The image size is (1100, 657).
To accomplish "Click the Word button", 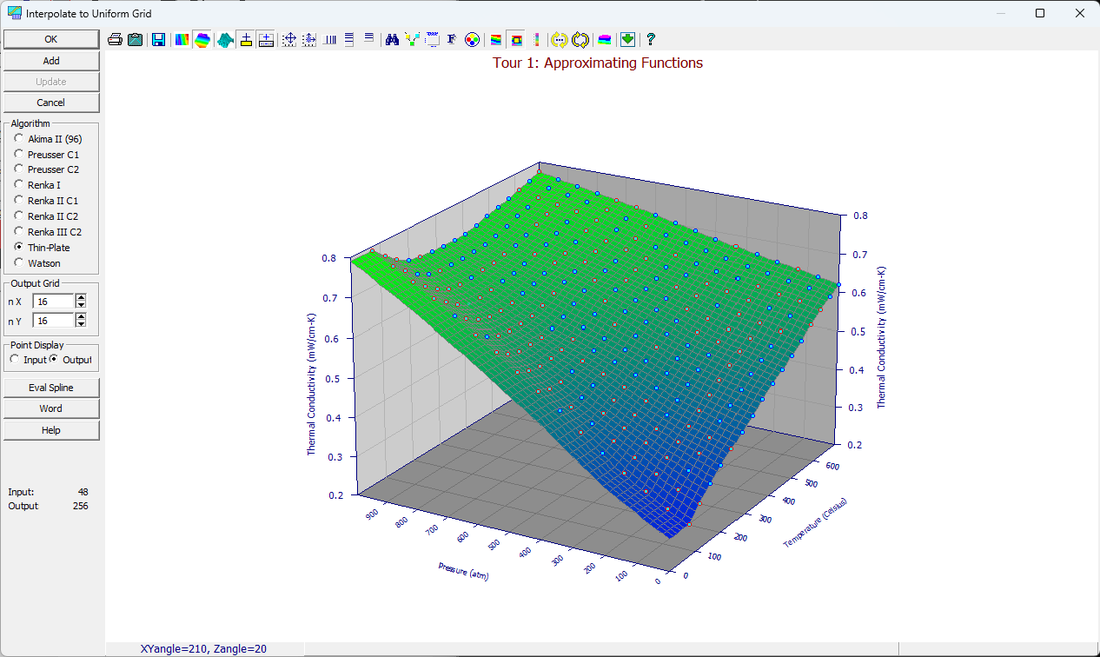I will 51,409.
